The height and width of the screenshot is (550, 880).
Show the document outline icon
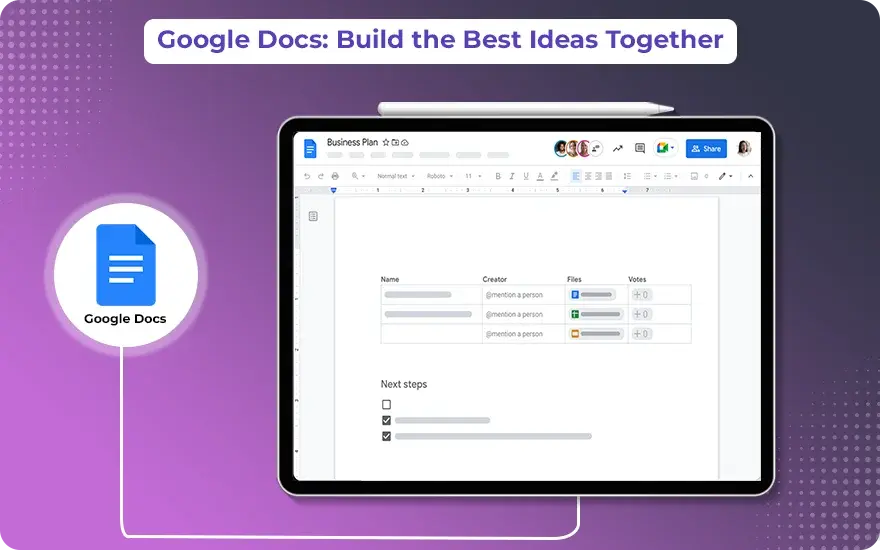[313, 216]
